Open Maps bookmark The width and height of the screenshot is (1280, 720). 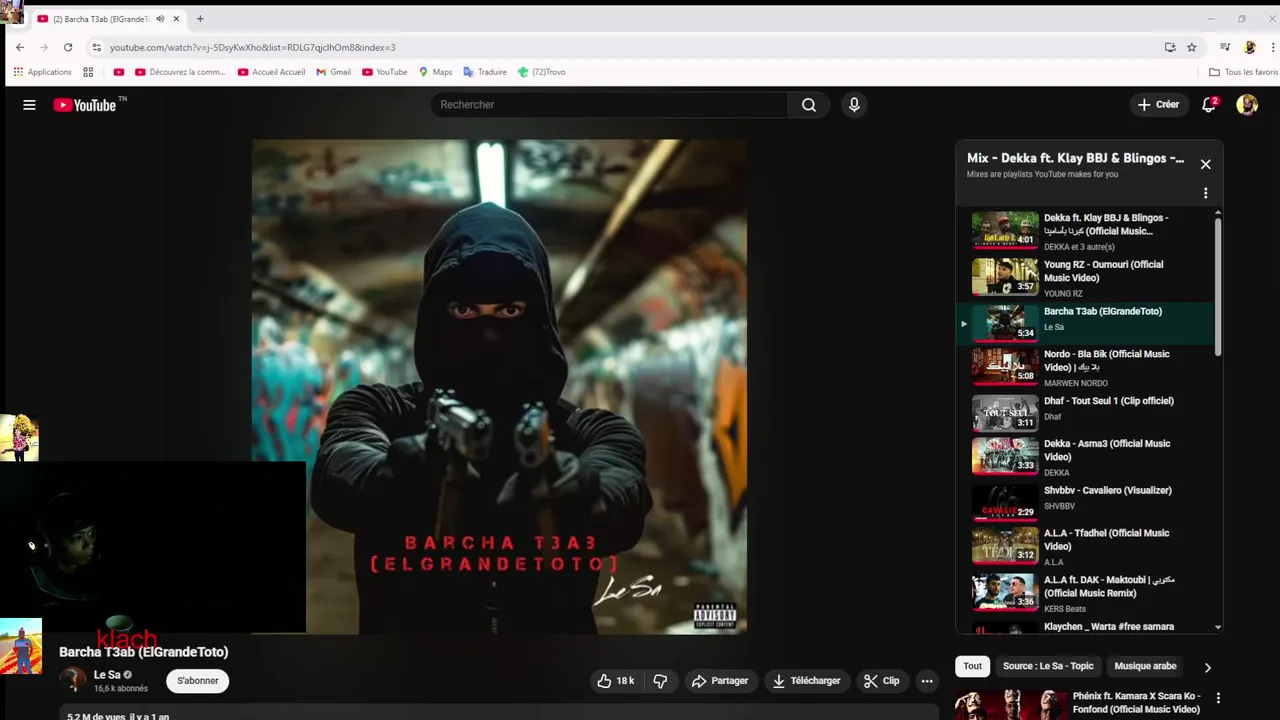[x=435, y=72]
